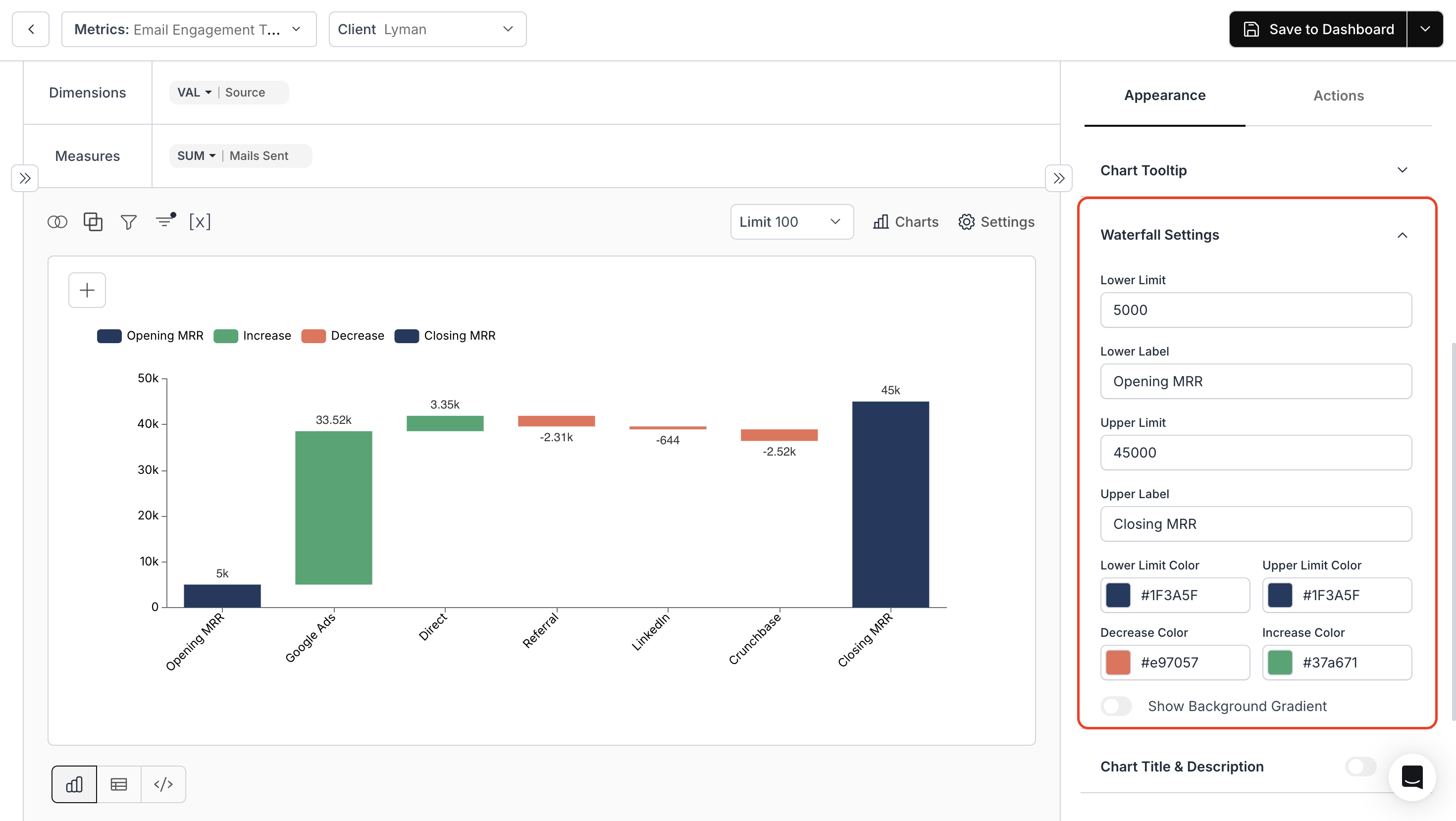
Task: Click the Upper Limit input field
Action: click(x=1255, y=453)
